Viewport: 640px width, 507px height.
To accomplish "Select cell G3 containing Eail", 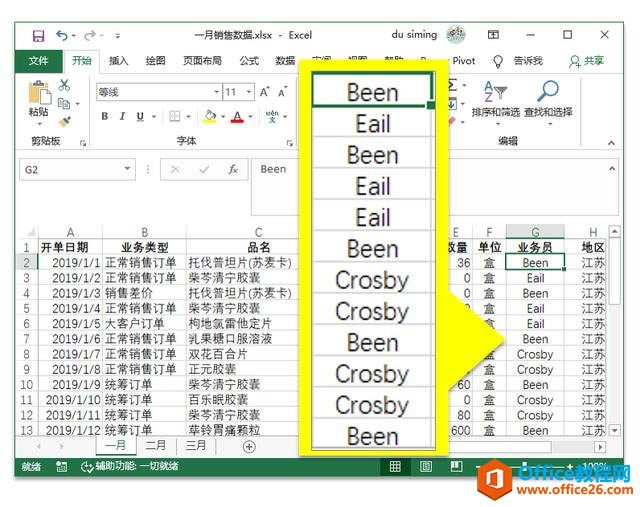I will (535, 278).
